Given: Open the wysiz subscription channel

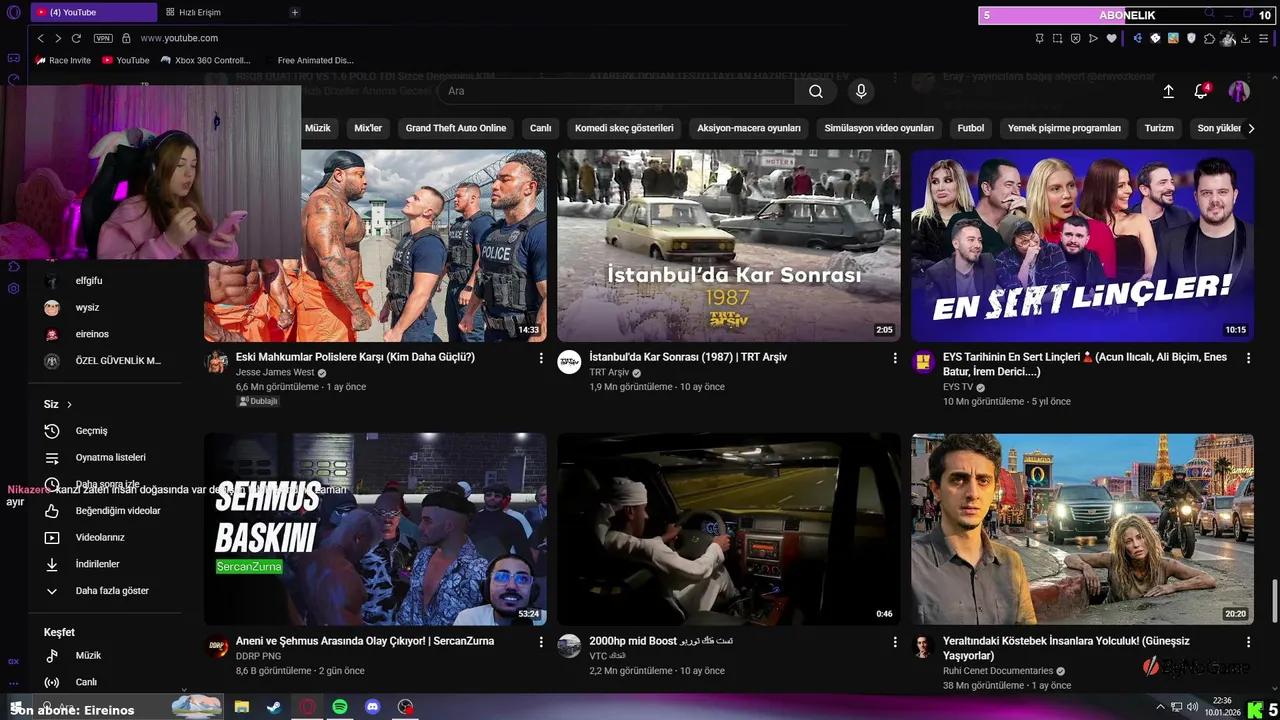Looking at the screenshot, I should coord(87,308).
